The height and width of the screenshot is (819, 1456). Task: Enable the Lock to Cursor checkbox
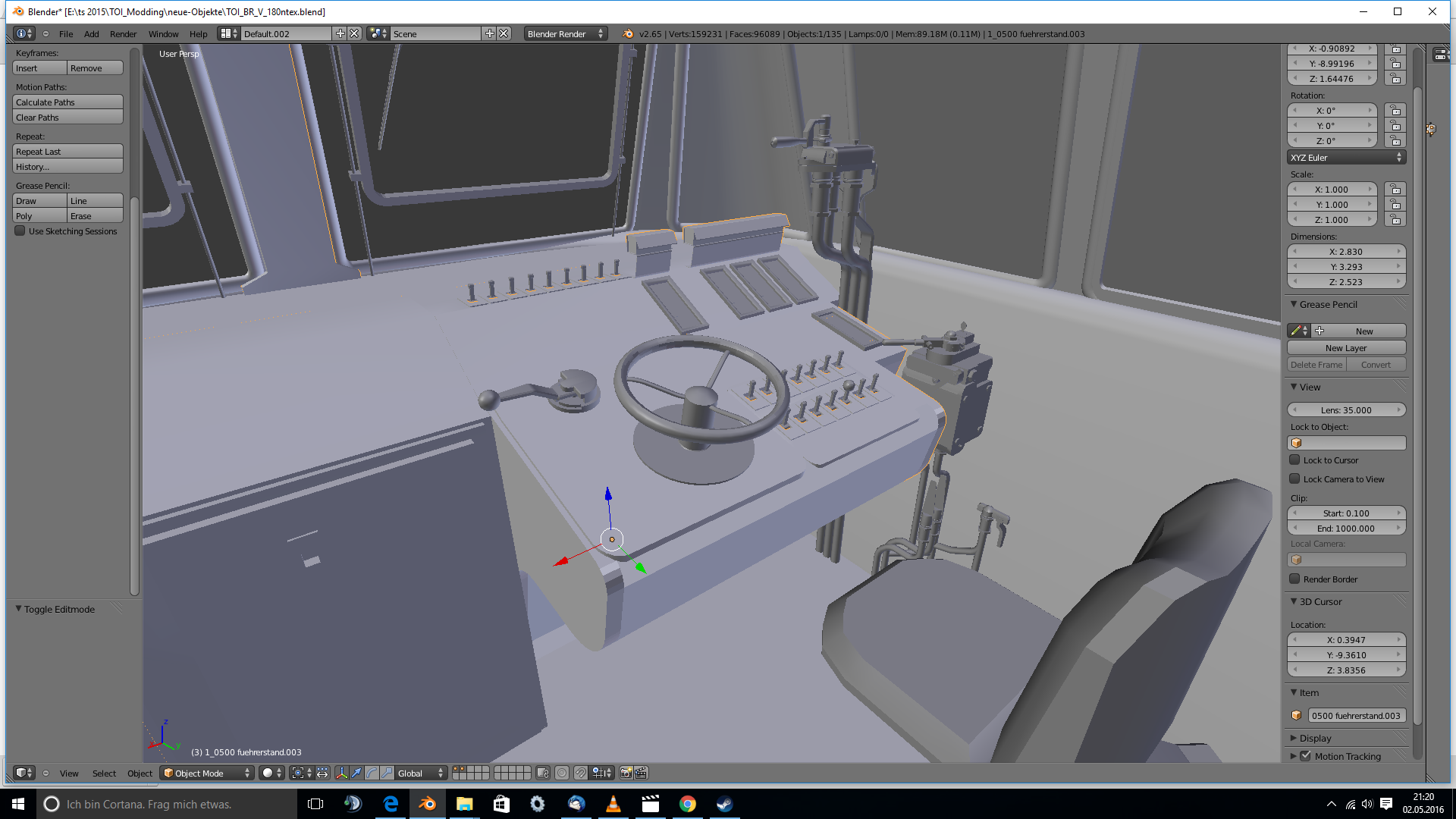pos(1295,460)
